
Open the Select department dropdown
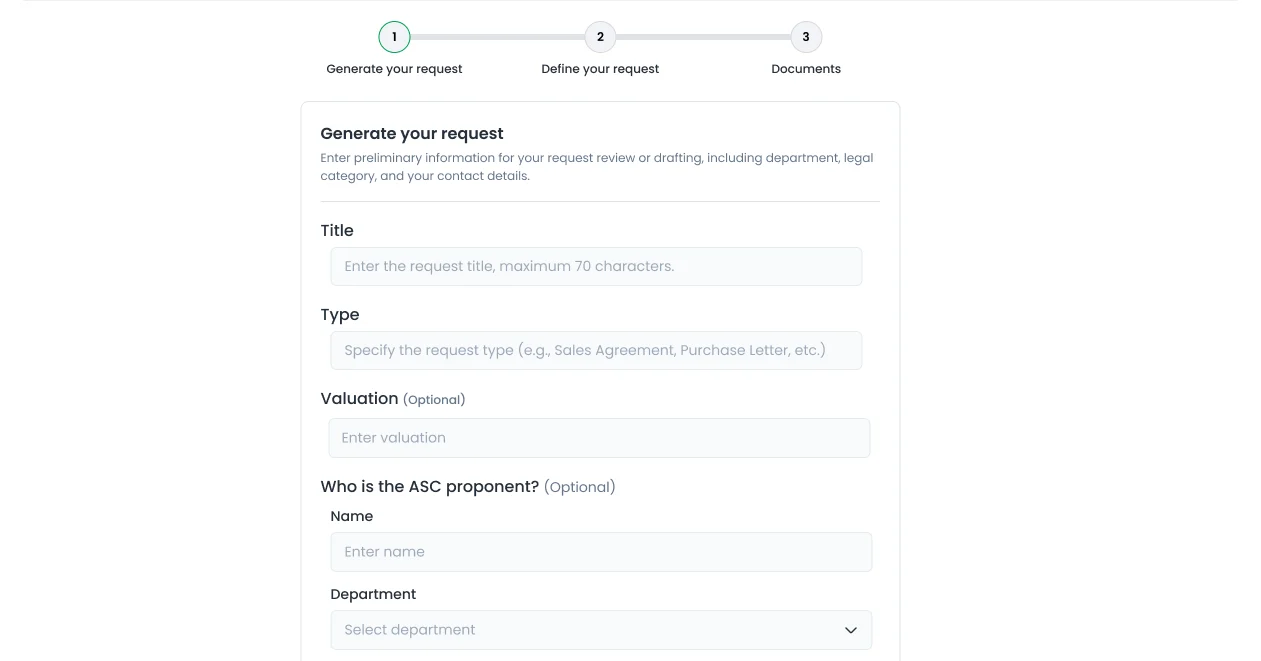[x=601, y=630]
